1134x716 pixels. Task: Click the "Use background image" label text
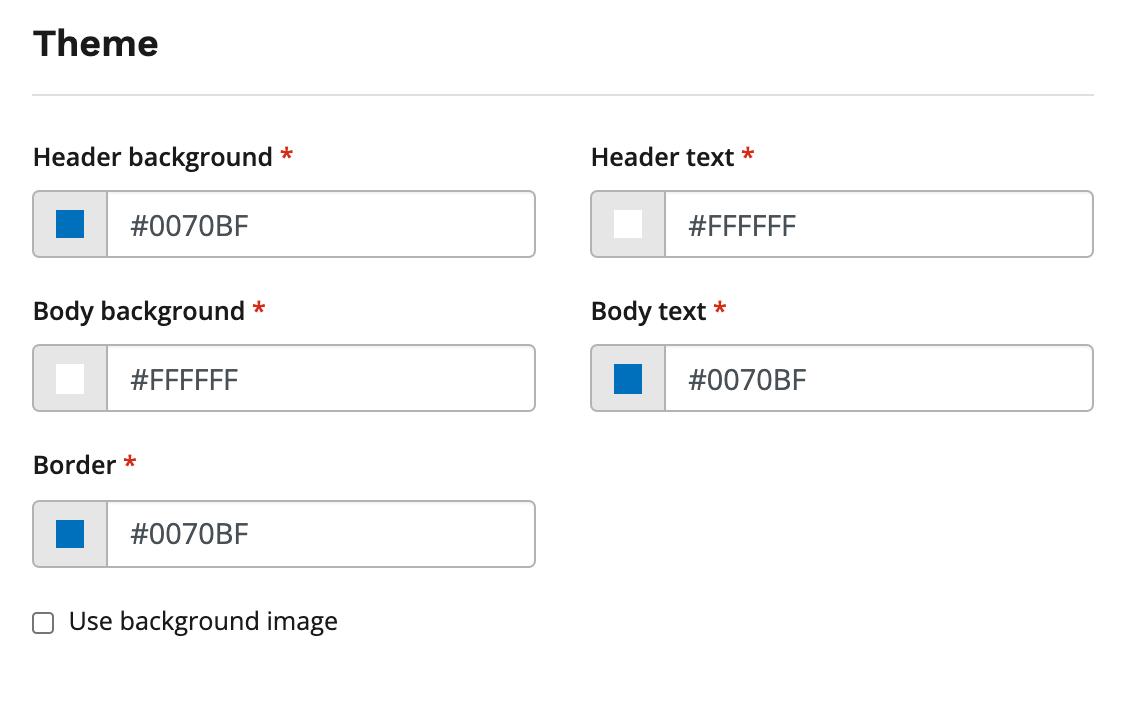click(x=203, y=622)
